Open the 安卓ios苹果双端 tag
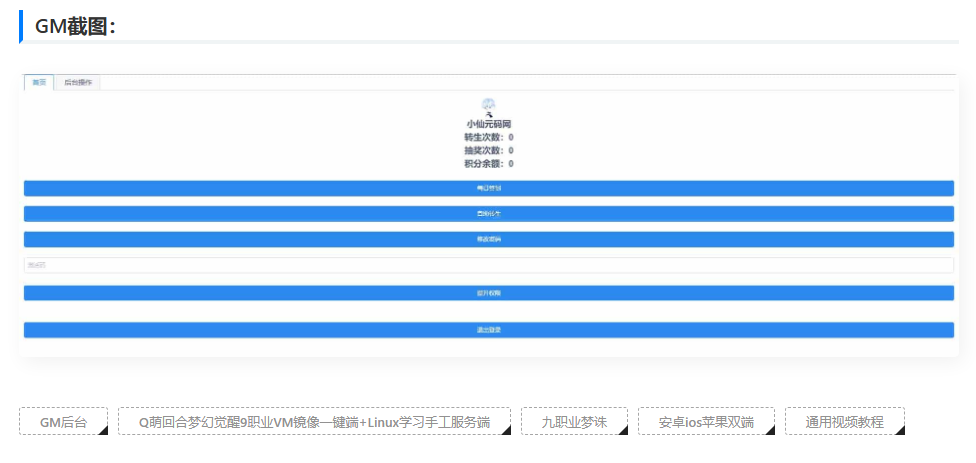Image resolution: width=976 pixels, height=463 pixels. [705, 422]
